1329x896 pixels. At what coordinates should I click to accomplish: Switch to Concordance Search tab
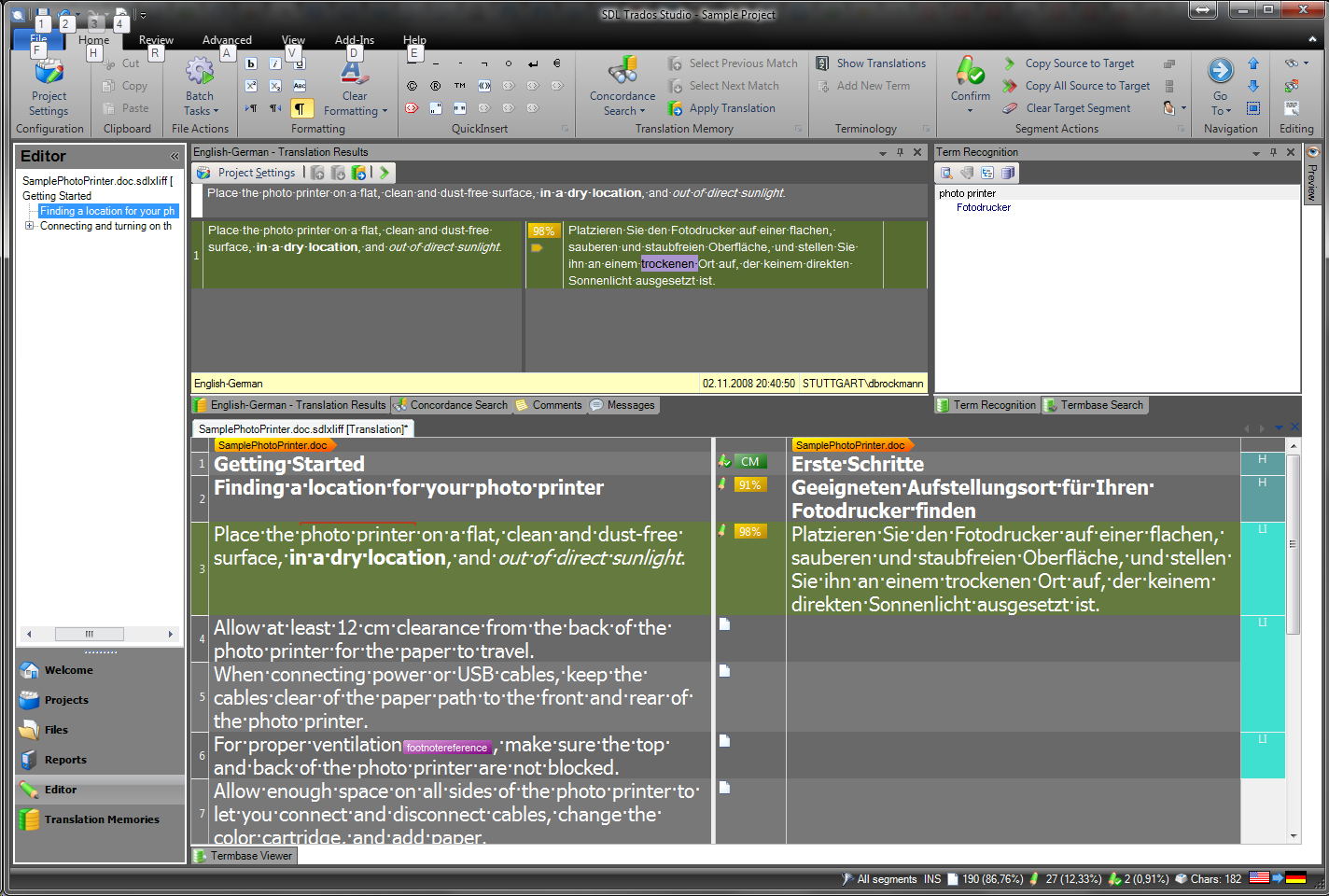point(452,405)
